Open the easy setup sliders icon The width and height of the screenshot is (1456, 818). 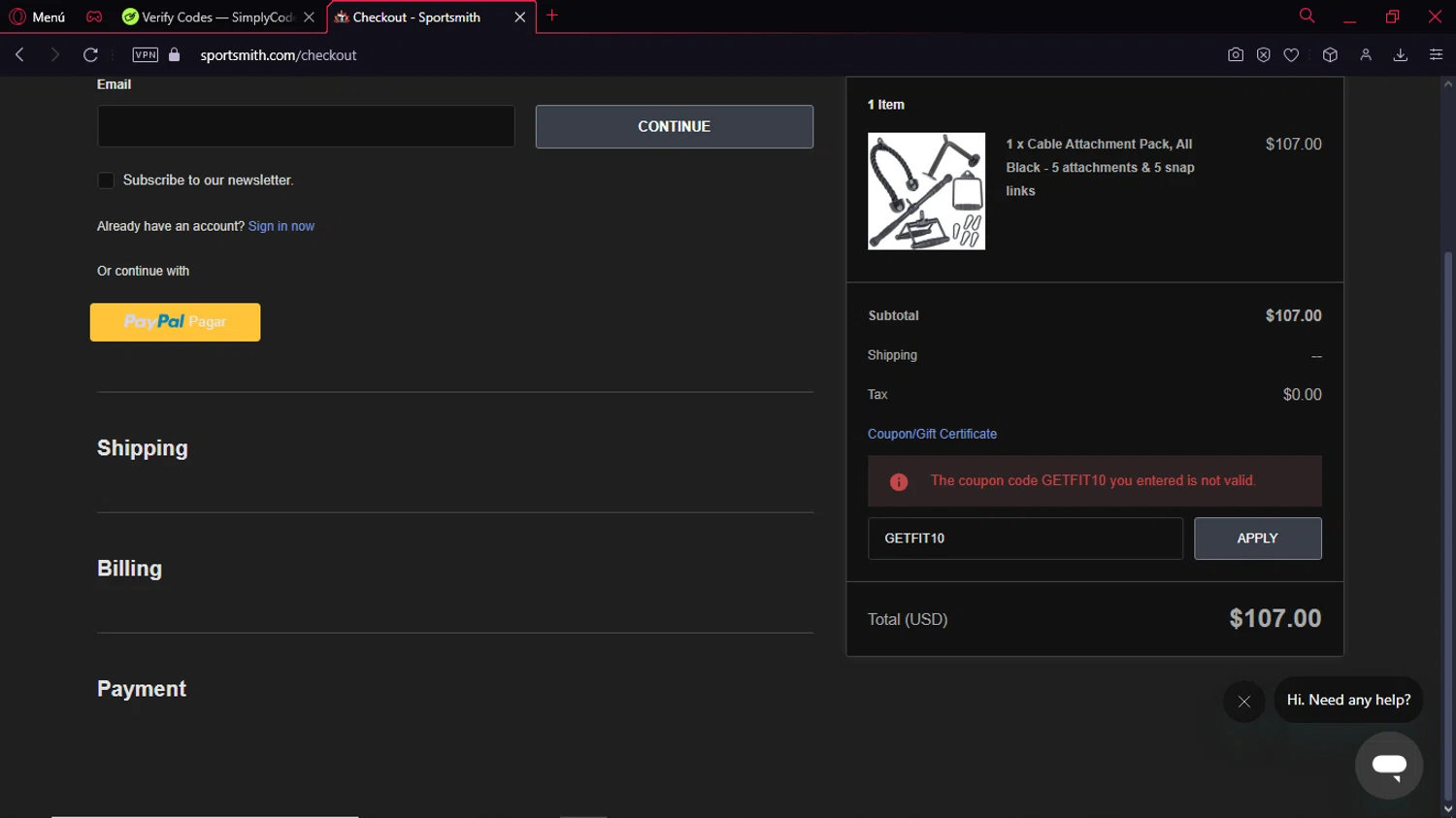pos(1436,54)
